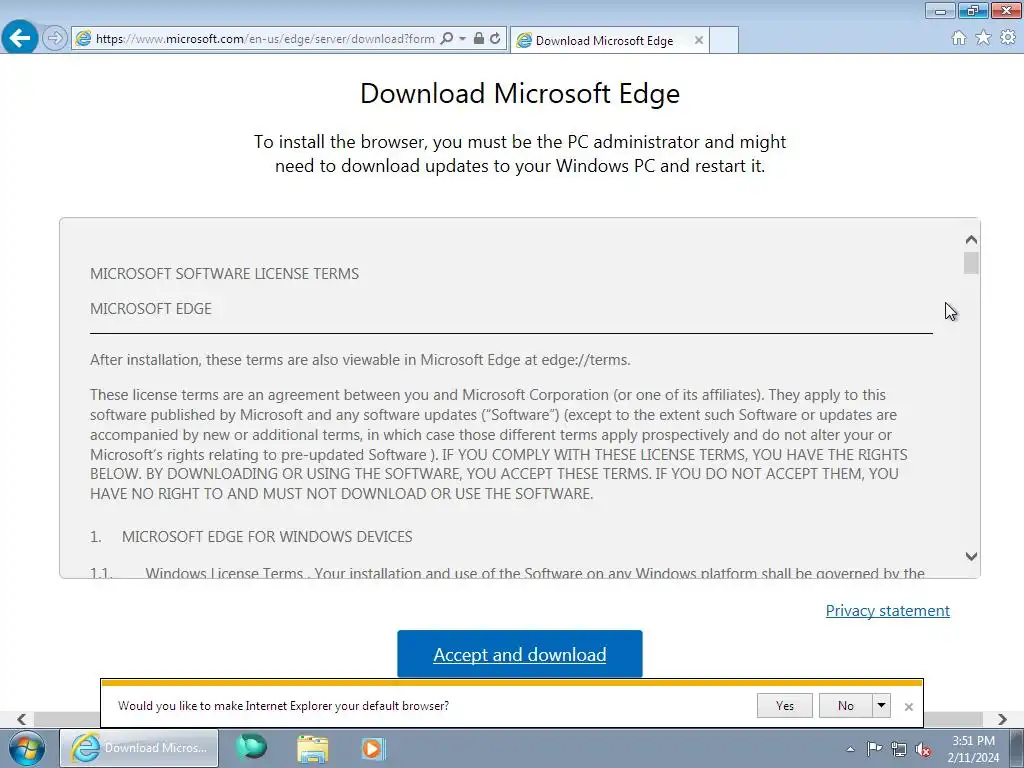Open Action Center flag icon

(x=874, y=749)
